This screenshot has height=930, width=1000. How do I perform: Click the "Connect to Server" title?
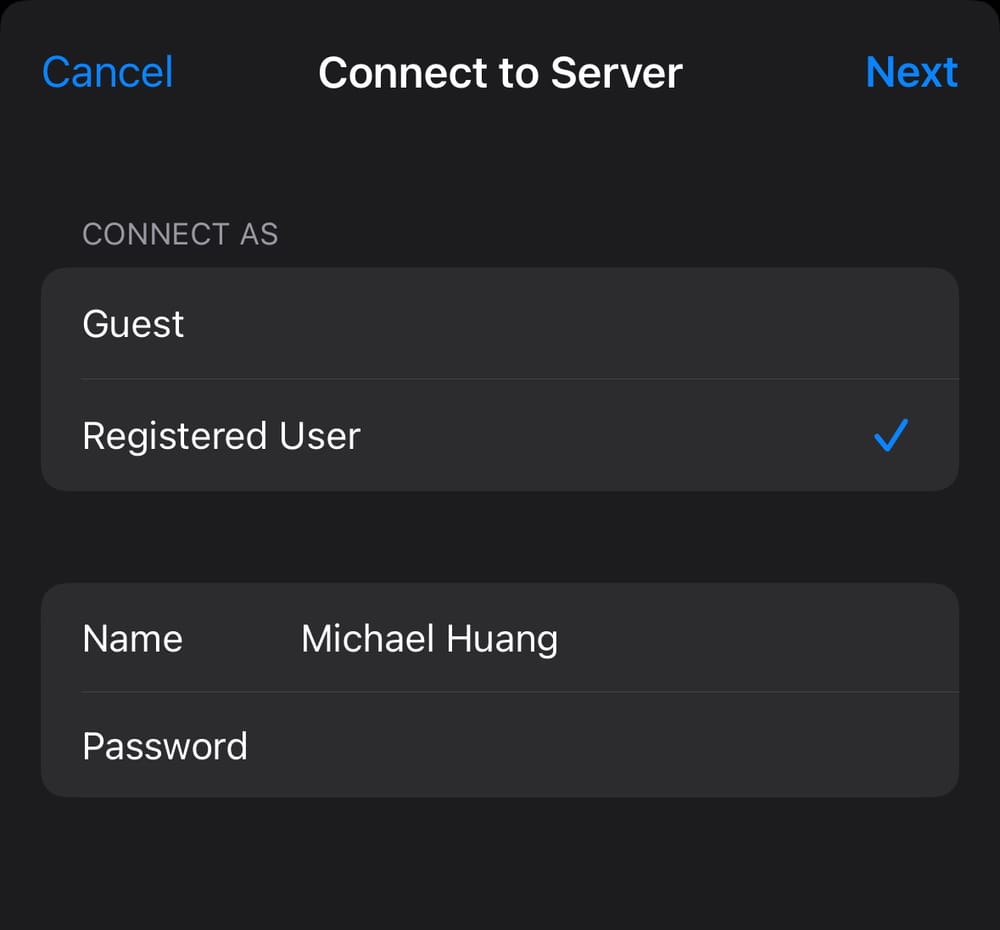(500, 73)
